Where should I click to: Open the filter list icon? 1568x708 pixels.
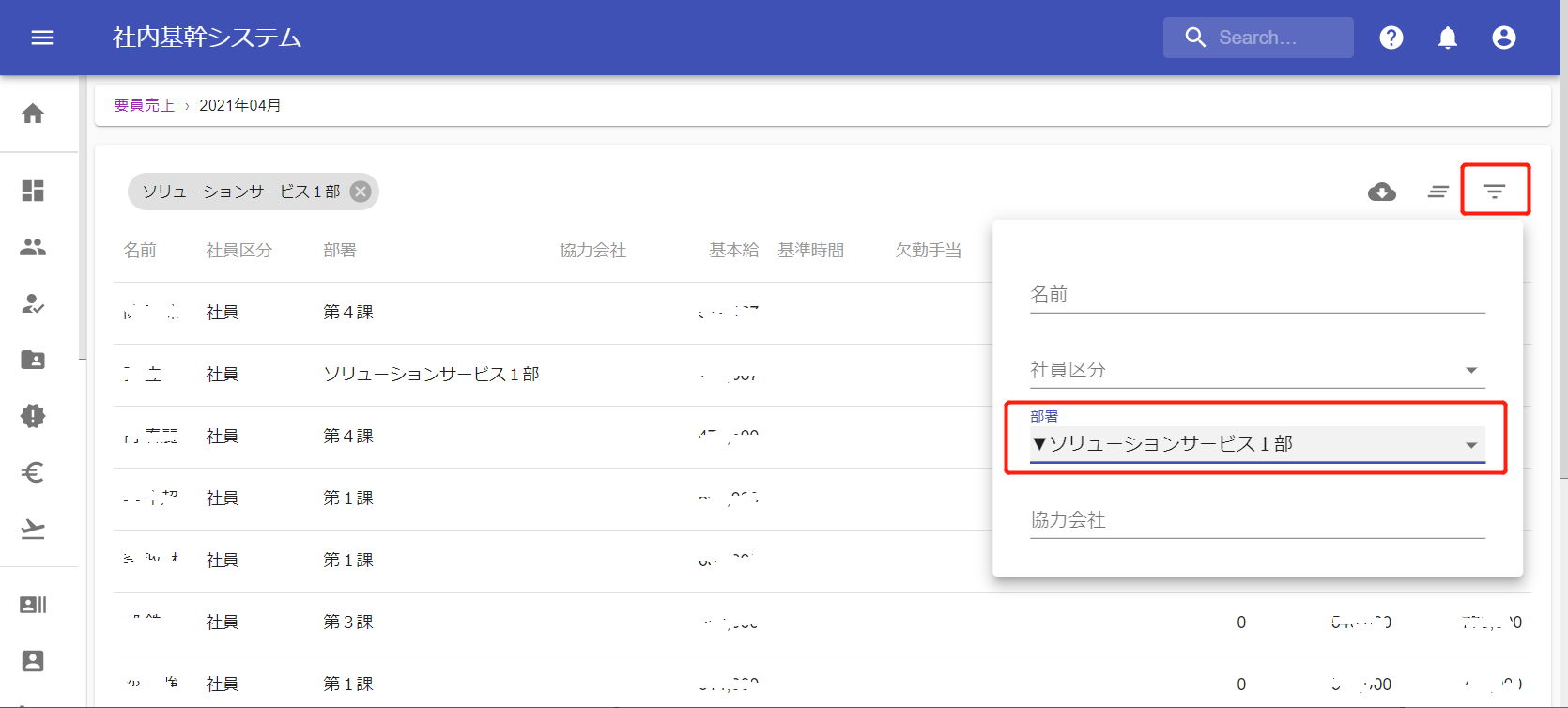point(1494,192)
